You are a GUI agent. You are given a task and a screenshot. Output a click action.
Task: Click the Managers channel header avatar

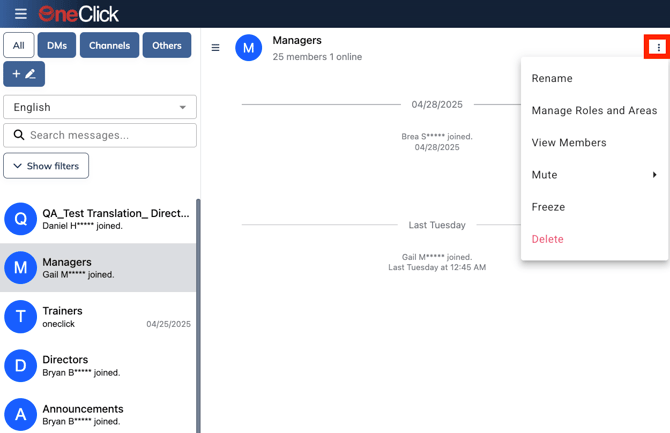[x=248, y=48]
